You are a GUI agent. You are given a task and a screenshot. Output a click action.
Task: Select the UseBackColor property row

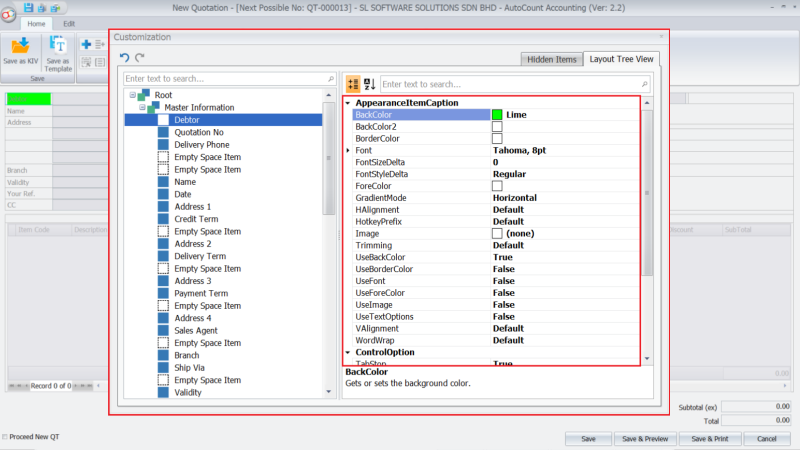click(x=496, y=257)
